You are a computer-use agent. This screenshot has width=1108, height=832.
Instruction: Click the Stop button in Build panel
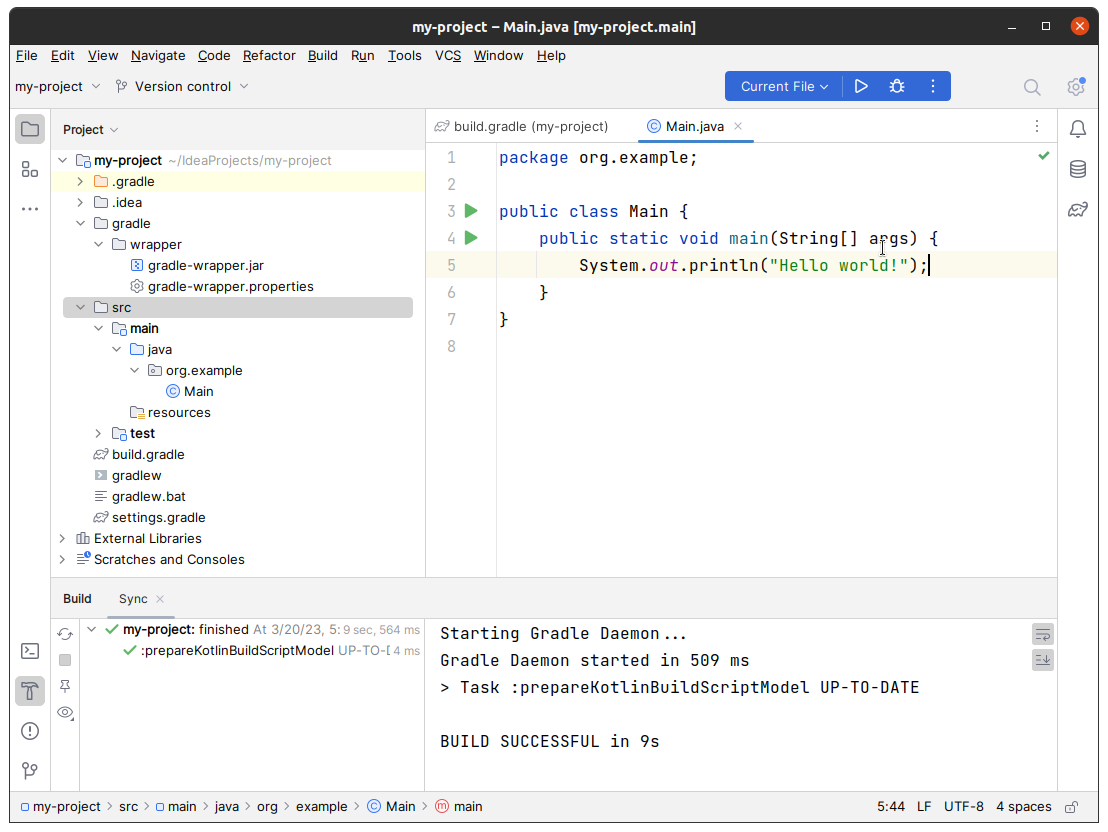click(x=65, y=660)
